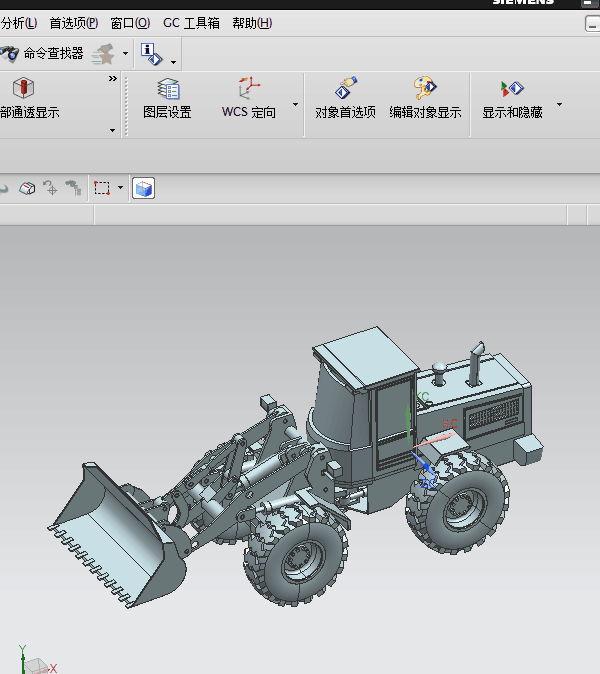Click the 命令查找器 binoculars icon
The width and height of the screenshot is (600, 674).
pos(9,53)
